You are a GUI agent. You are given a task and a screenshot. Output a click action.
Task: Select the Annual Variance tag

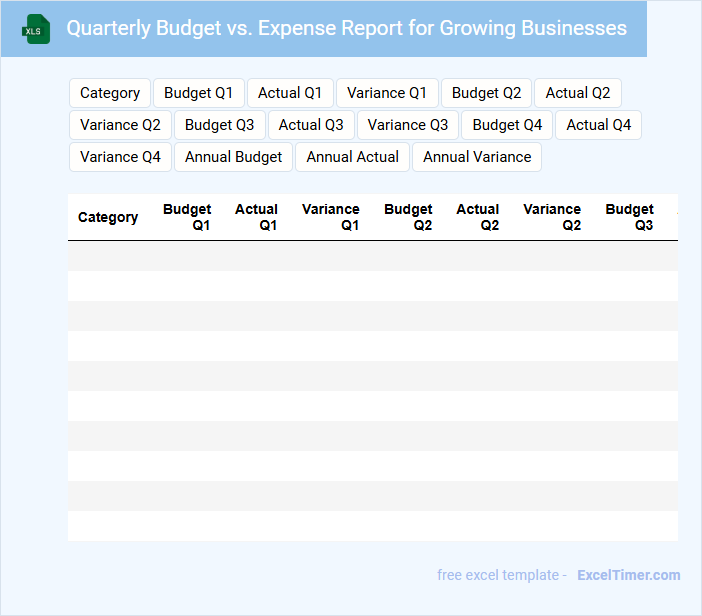tap(477, 157)
